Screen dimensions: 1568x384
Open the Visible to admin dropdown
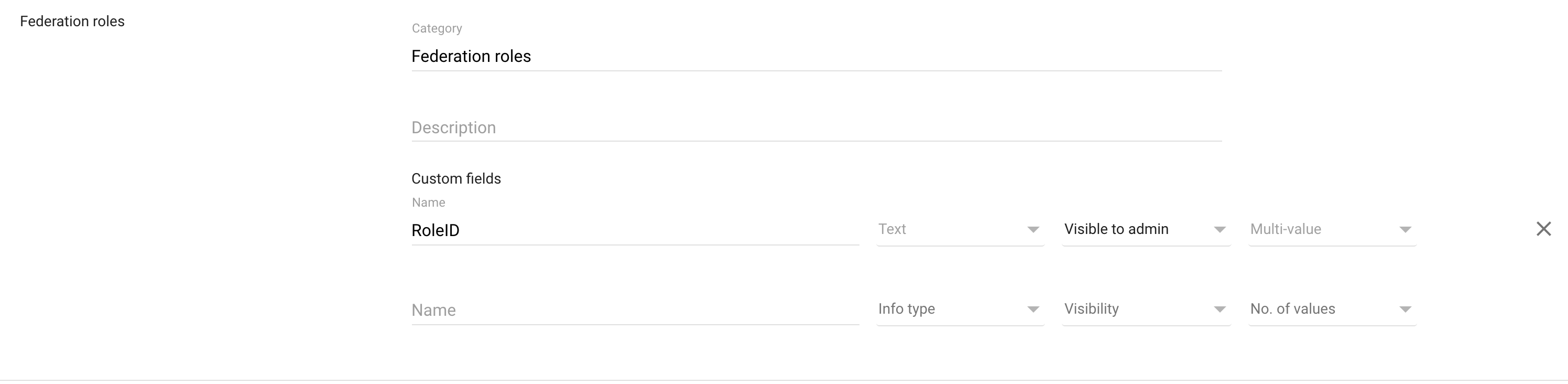(x=1145, y=229)
